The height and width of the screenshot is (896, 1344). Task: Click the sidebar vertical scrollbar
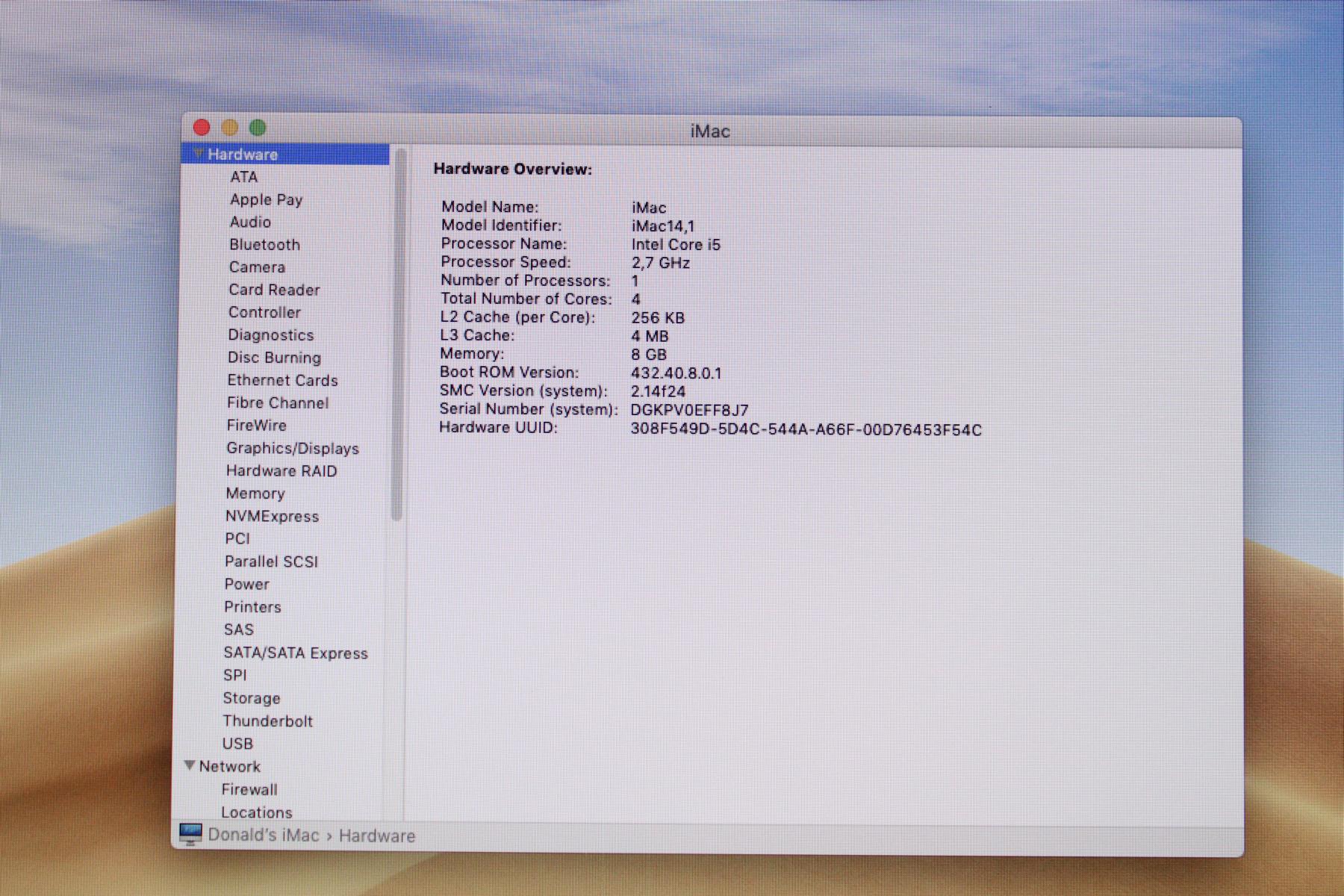point(398,334)
